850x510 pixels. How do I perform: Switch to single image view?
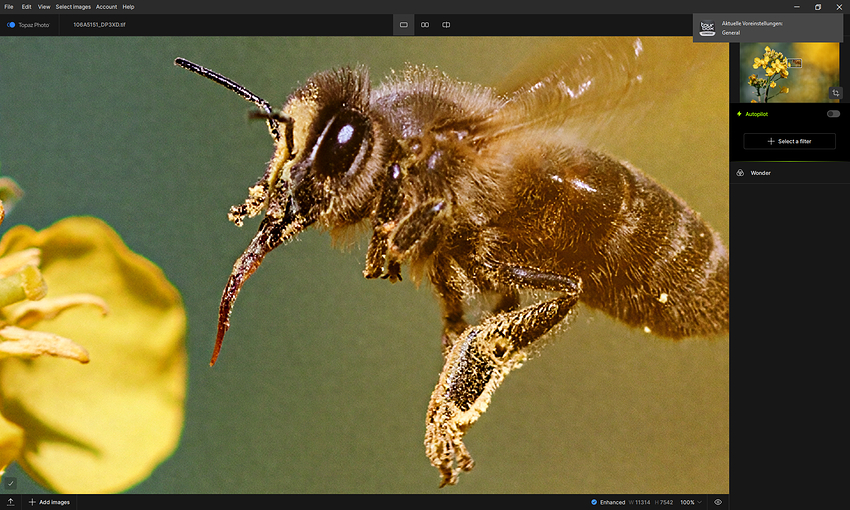tap(403, 25)
